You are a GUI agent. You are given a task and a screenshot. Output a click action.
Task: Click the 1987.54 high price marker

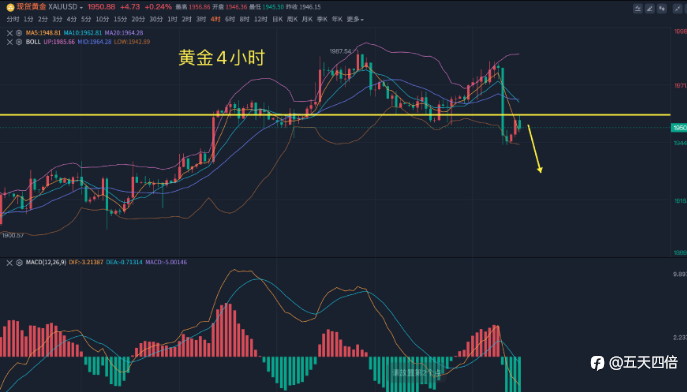(x=340, y=52)
